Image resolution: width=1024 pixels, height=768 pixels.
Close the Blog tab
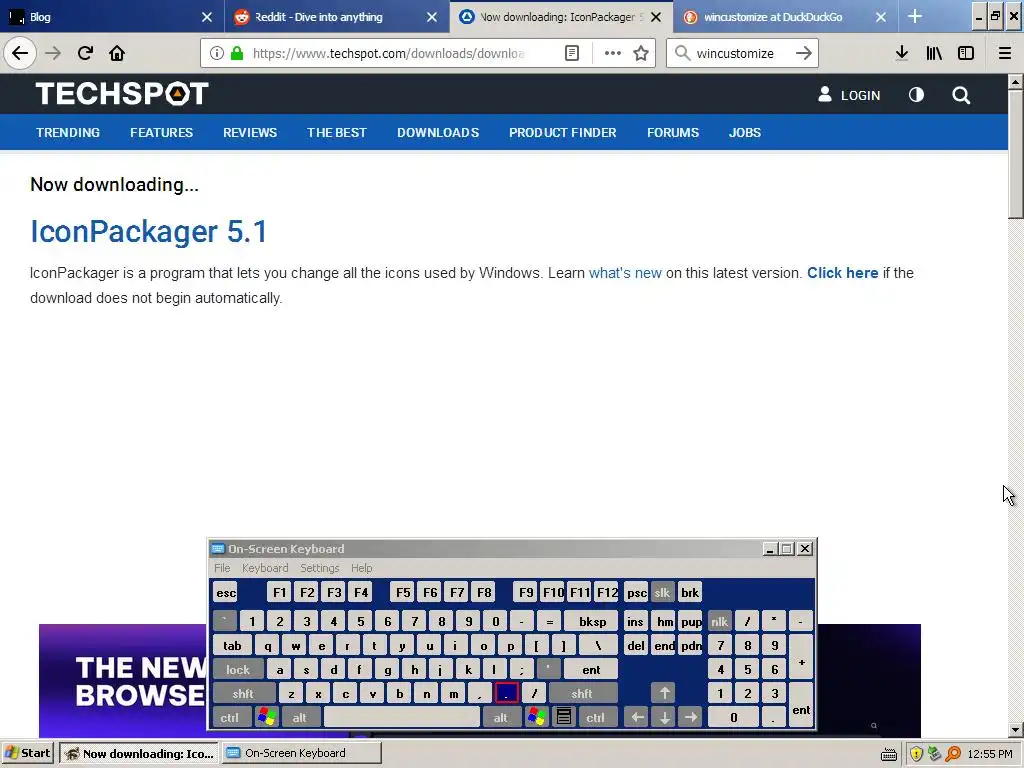click(207, 17)
